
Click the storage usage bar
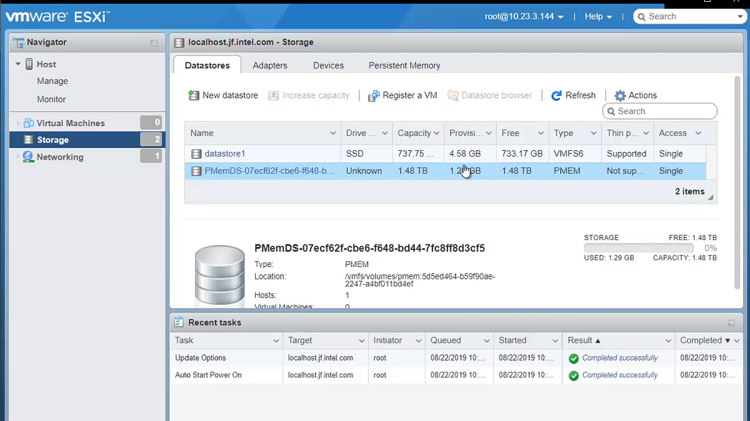(x=639, y=248)
